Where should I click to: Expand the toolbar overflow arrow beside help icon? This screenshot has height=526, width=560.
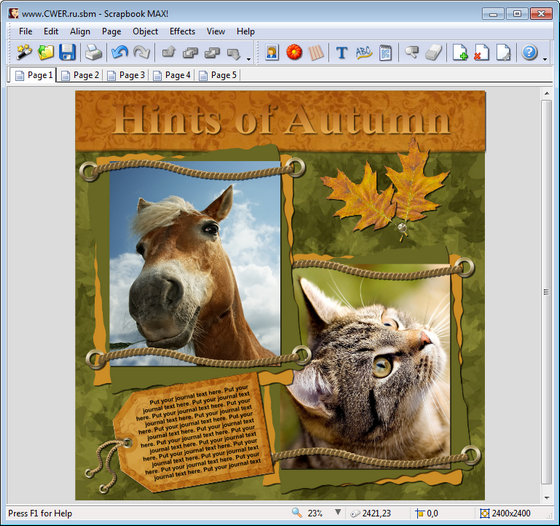(x=545, y=59)
